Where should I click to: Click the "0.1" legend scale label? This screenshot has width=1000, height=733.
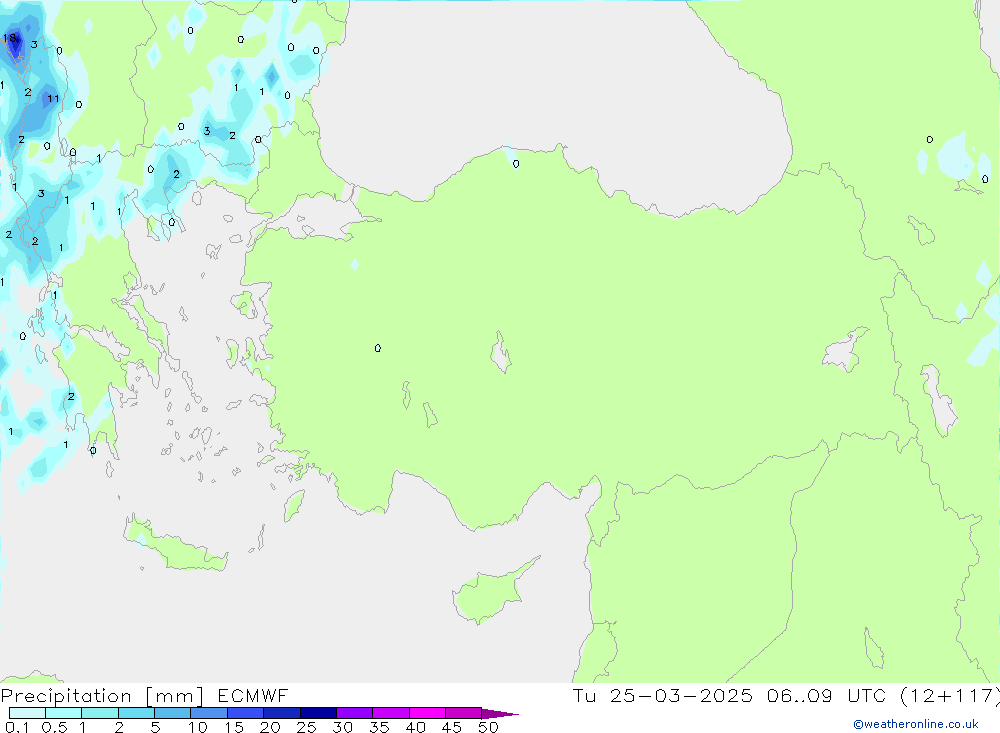[x=17, y=727]
